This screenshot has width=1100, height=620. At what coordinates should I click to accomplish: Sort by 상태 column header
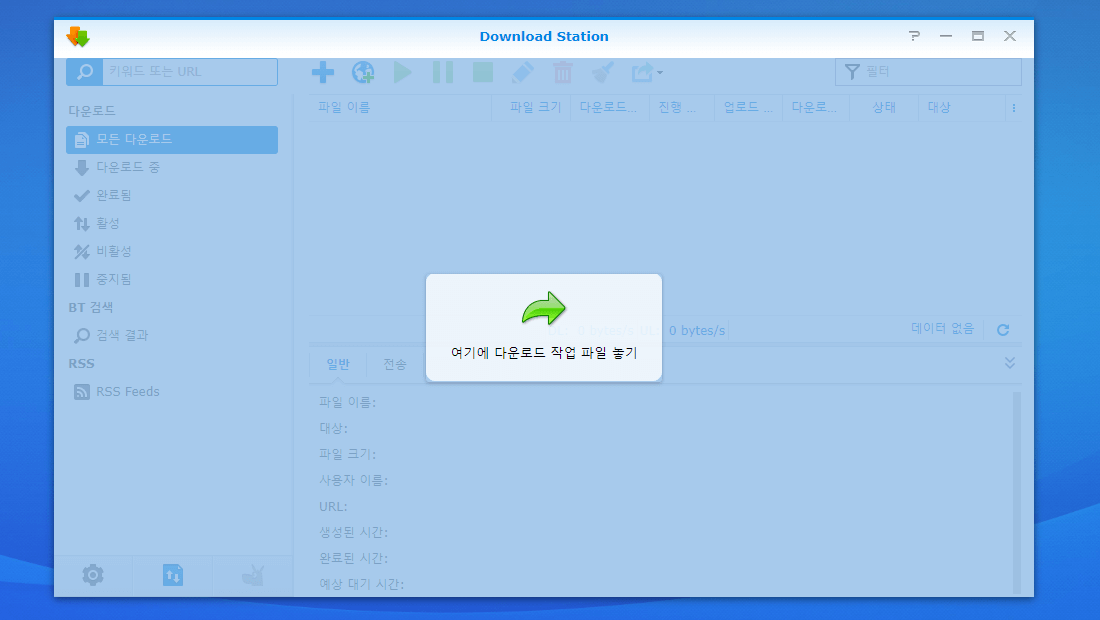[884, 107]
